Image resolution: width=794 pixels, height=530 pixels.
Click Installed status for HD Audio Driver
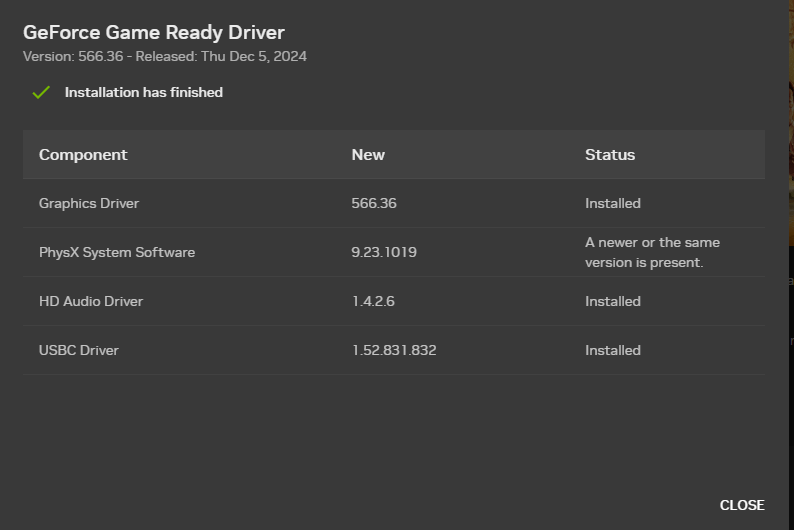tap(613, 301)
